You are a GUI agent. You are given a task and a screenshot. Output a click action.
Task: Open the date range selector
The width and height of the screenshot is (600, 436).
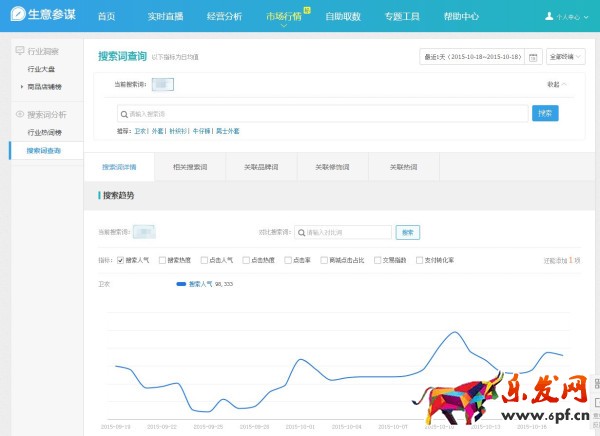click(x=472, y=58)
